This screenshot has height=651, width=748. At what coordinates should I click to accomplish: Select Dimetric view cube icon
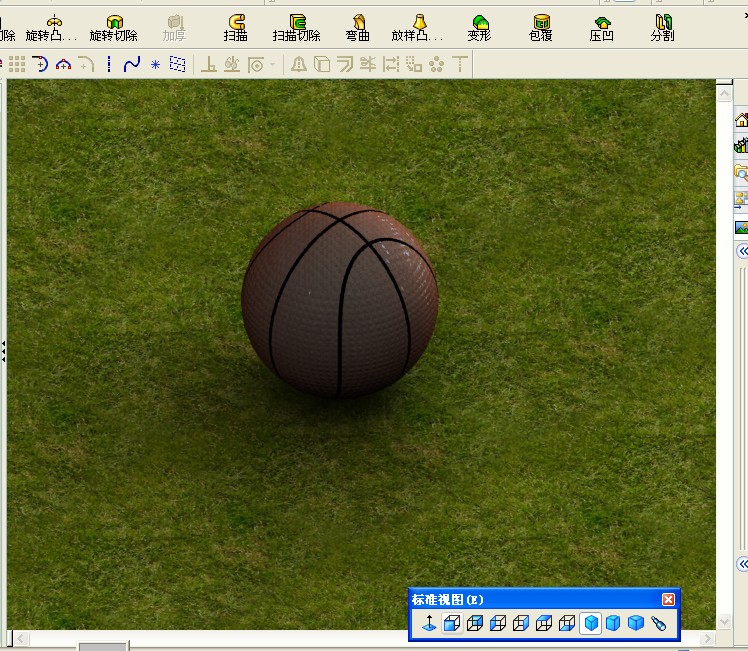(x=636, y=623)
